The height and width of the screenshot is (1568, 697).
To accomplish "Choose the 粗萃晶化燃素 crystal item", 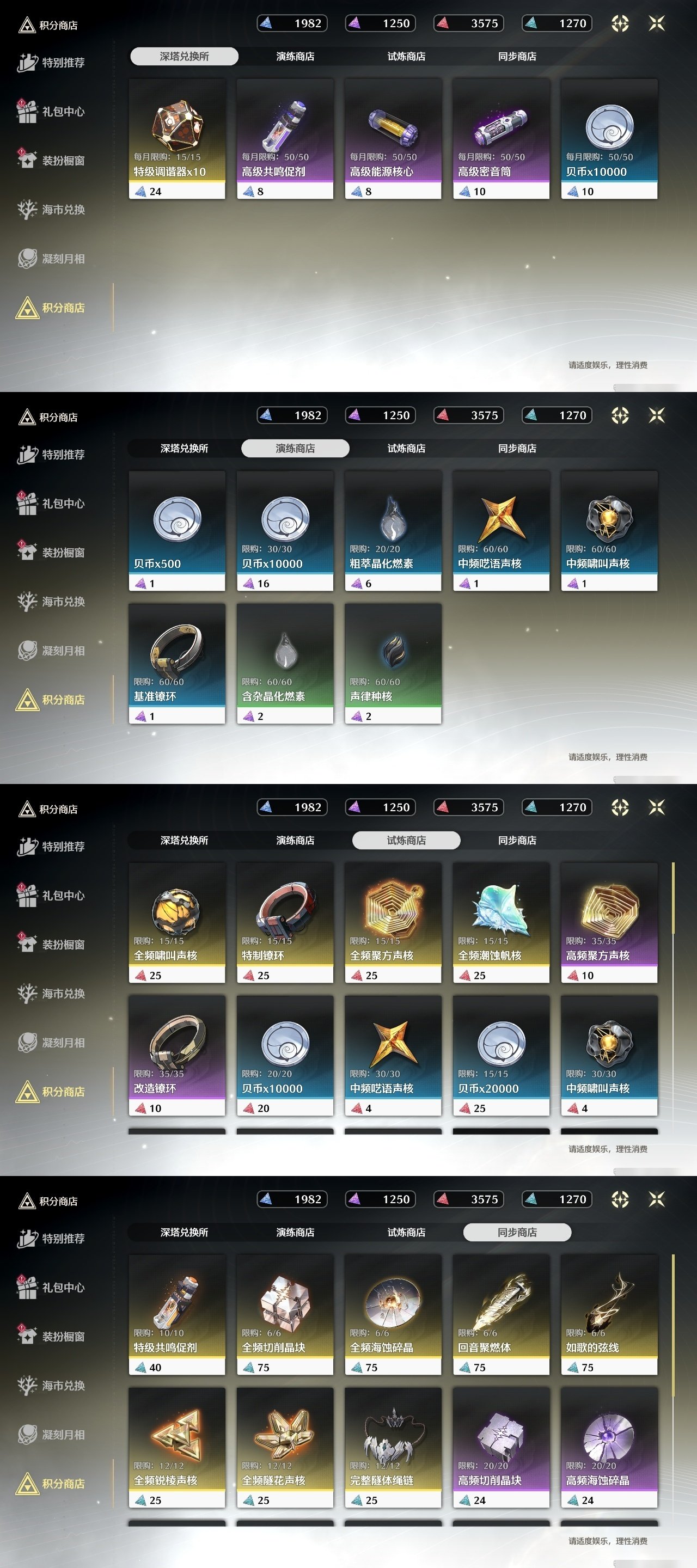I will (x=393, y=531).
